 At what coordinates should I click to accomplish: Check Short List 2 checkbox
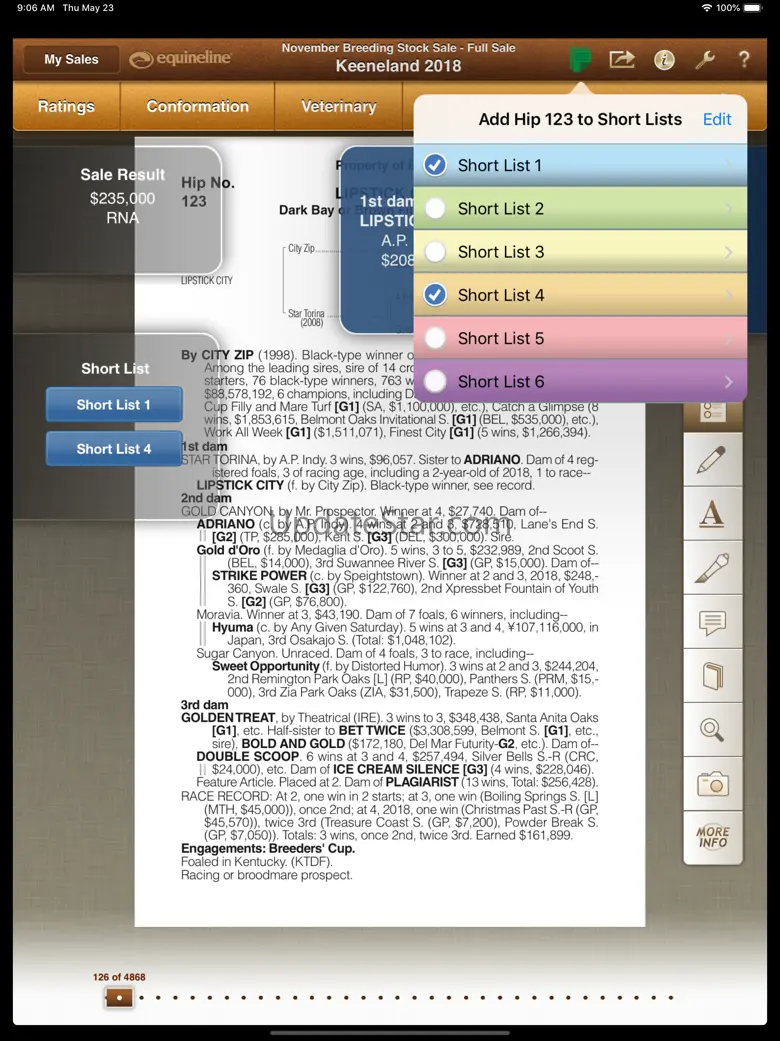click(x=435, y=208)
